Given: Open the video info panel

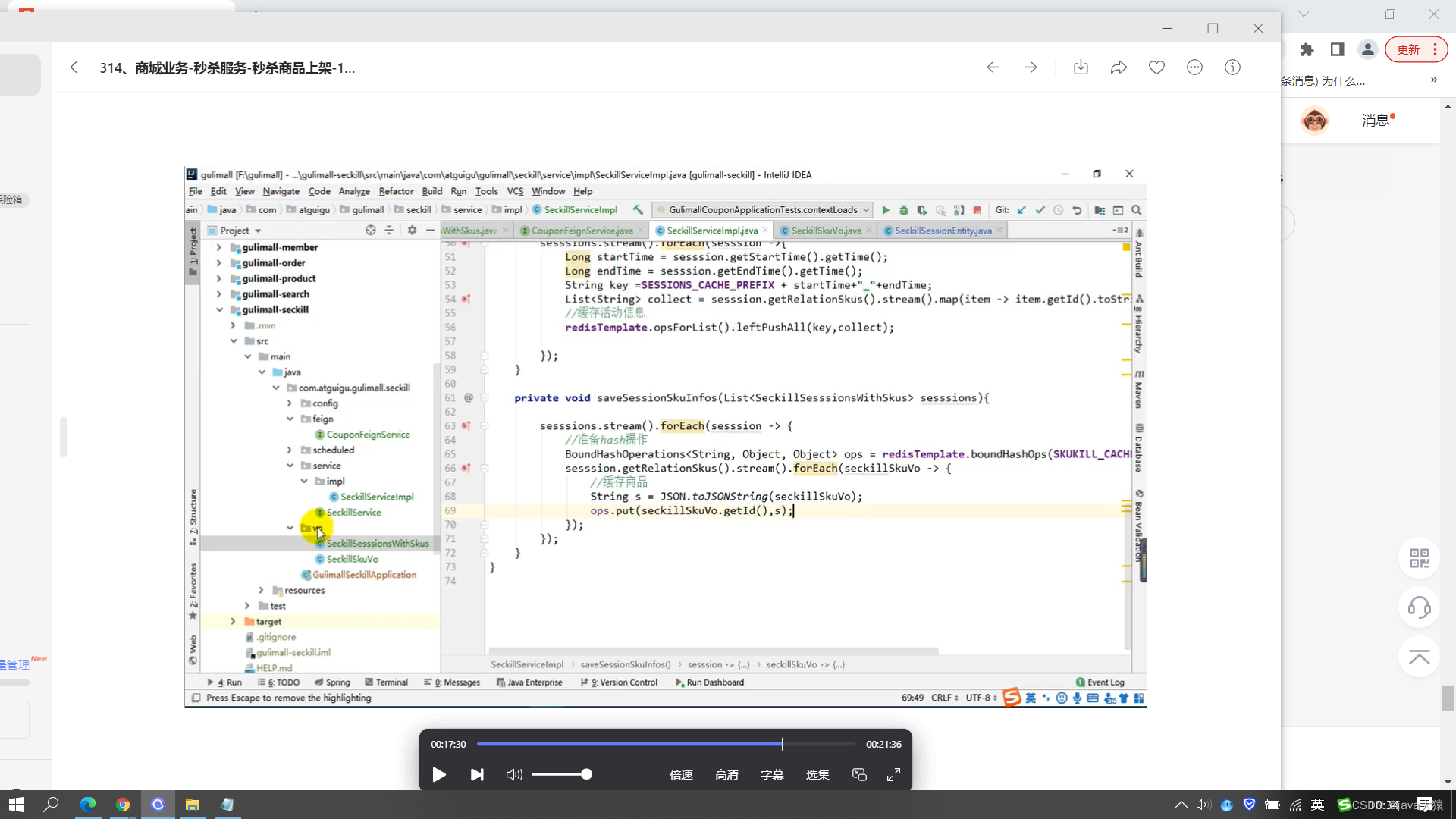Looking at the screenshot, I should (1232, 67).
